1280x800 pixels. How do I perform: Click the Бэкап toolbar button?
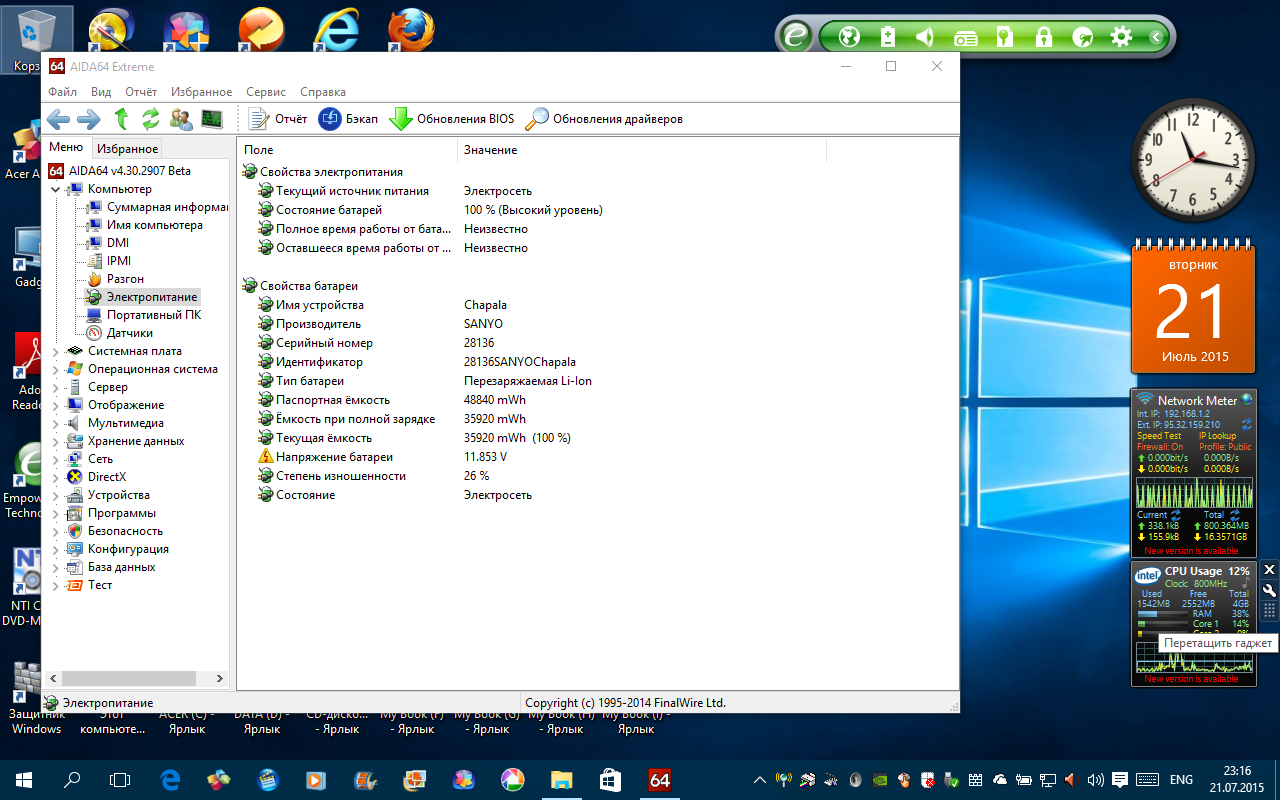coord(348,119)
